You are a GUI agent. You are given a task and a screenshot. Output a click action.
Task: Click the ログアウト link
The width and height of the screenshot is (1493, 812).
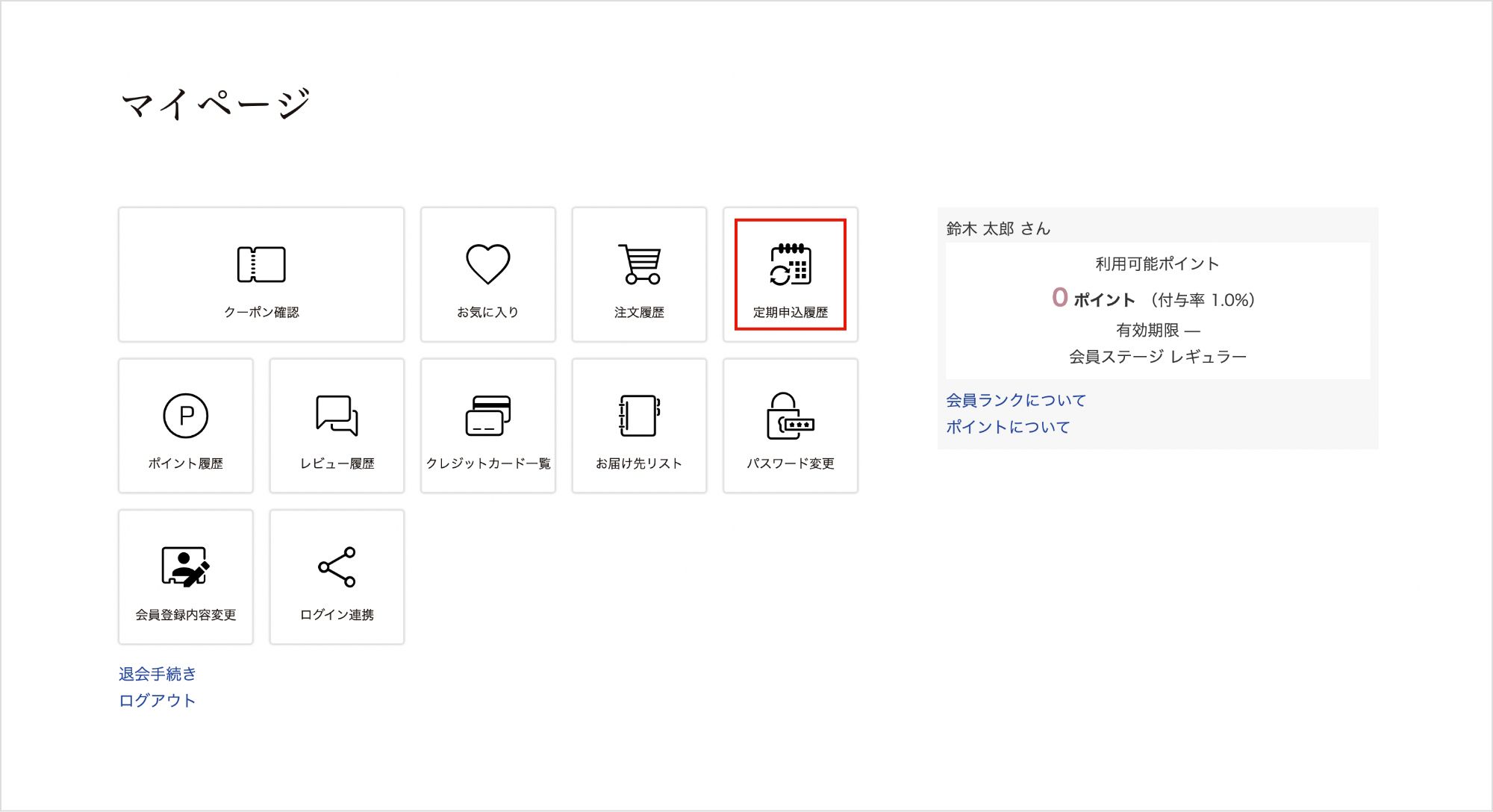(x=158, y=701)
